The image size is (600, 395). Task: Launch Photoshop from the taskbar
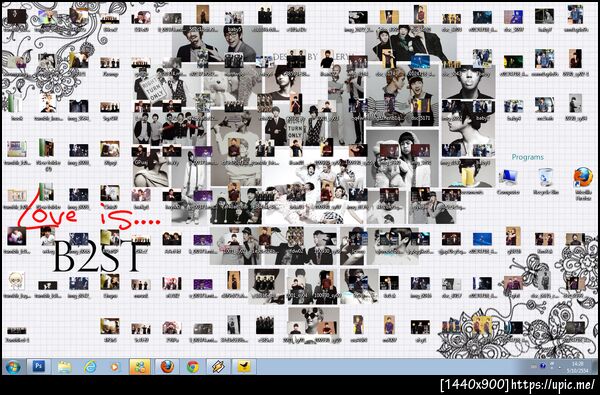pos(39,367)
